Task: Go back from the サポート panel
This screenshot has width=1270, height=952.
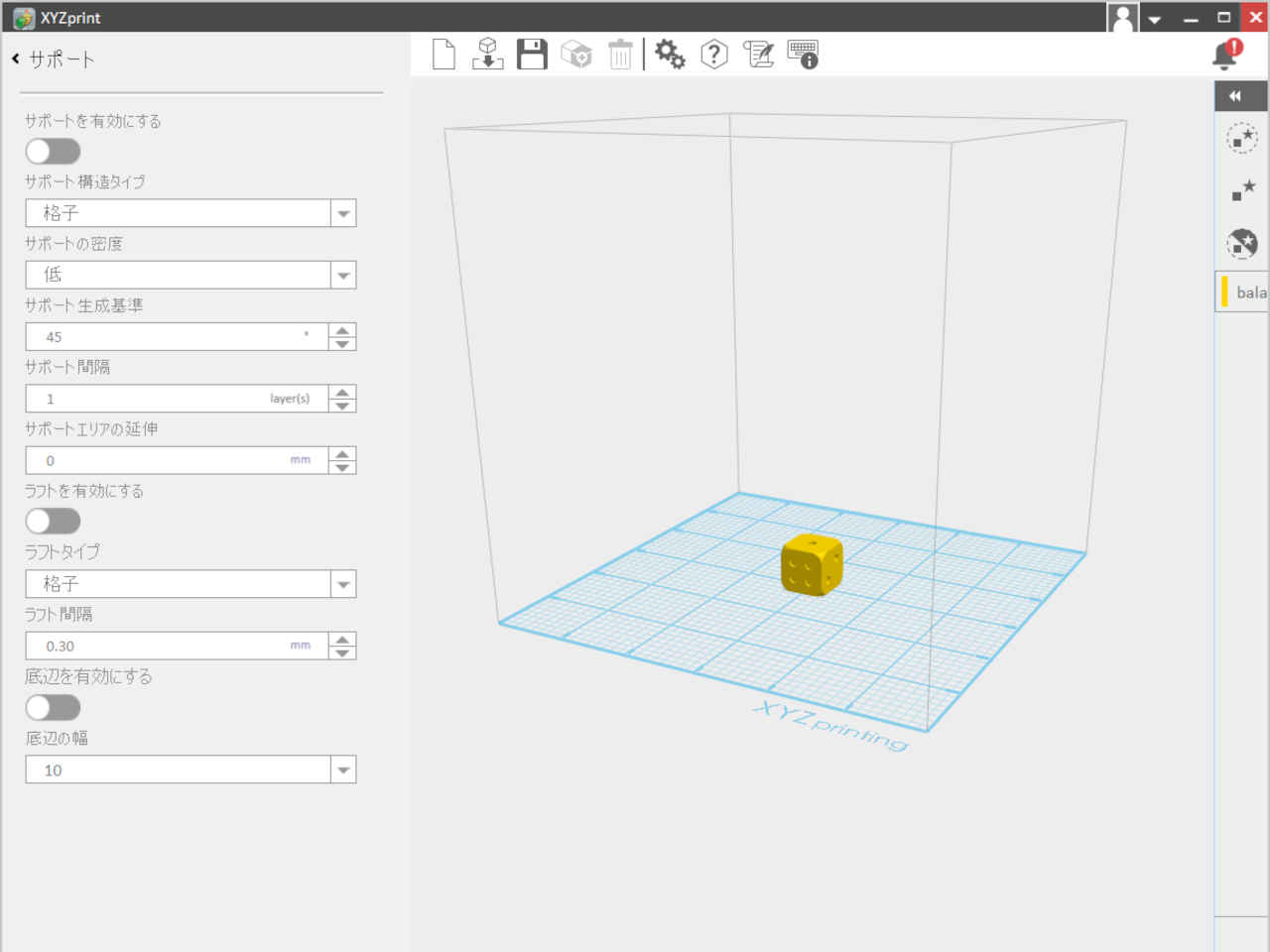Action: pos(16,59)
